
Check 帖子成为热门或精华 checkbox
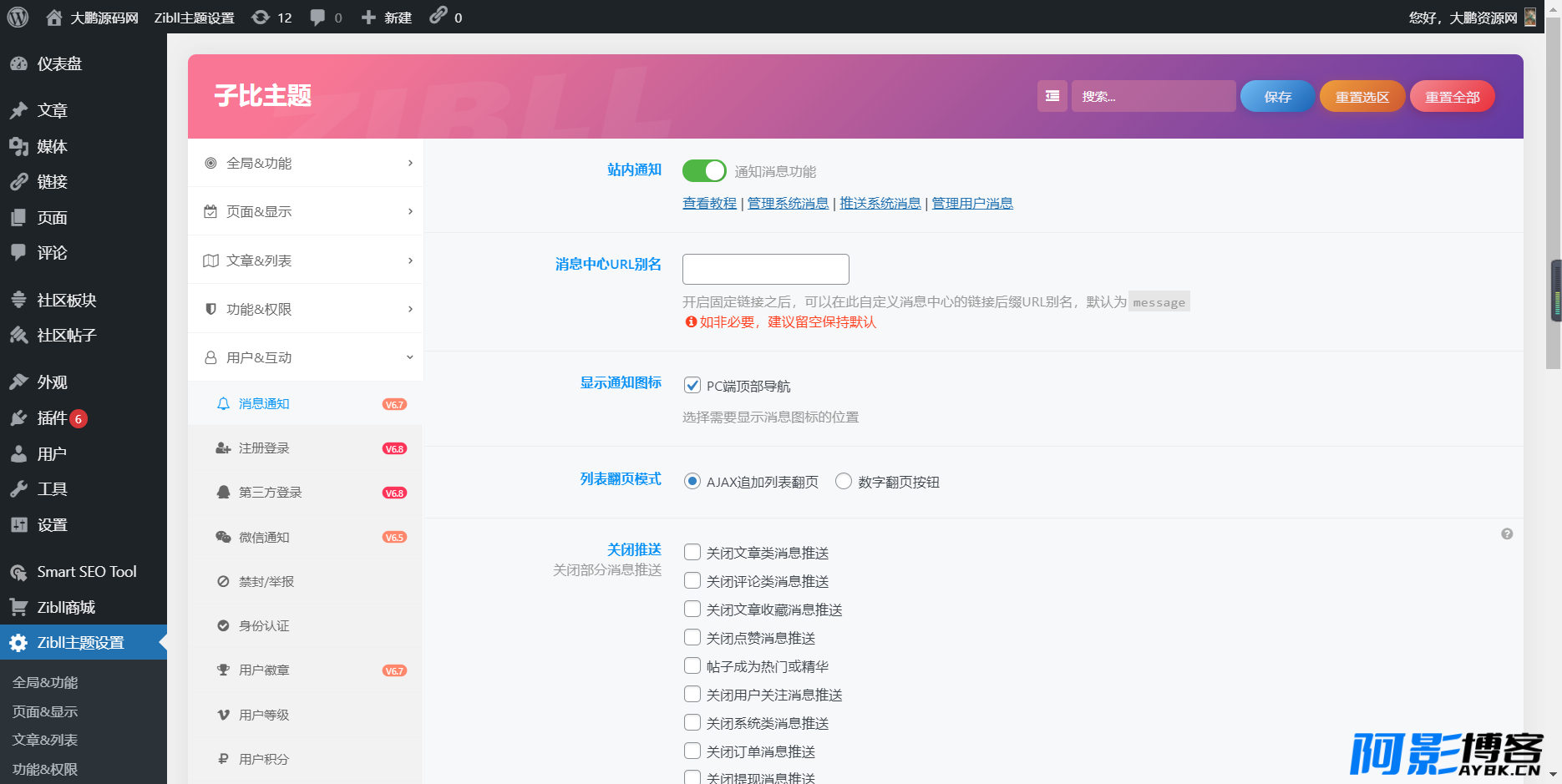click(x=692, y=665)
